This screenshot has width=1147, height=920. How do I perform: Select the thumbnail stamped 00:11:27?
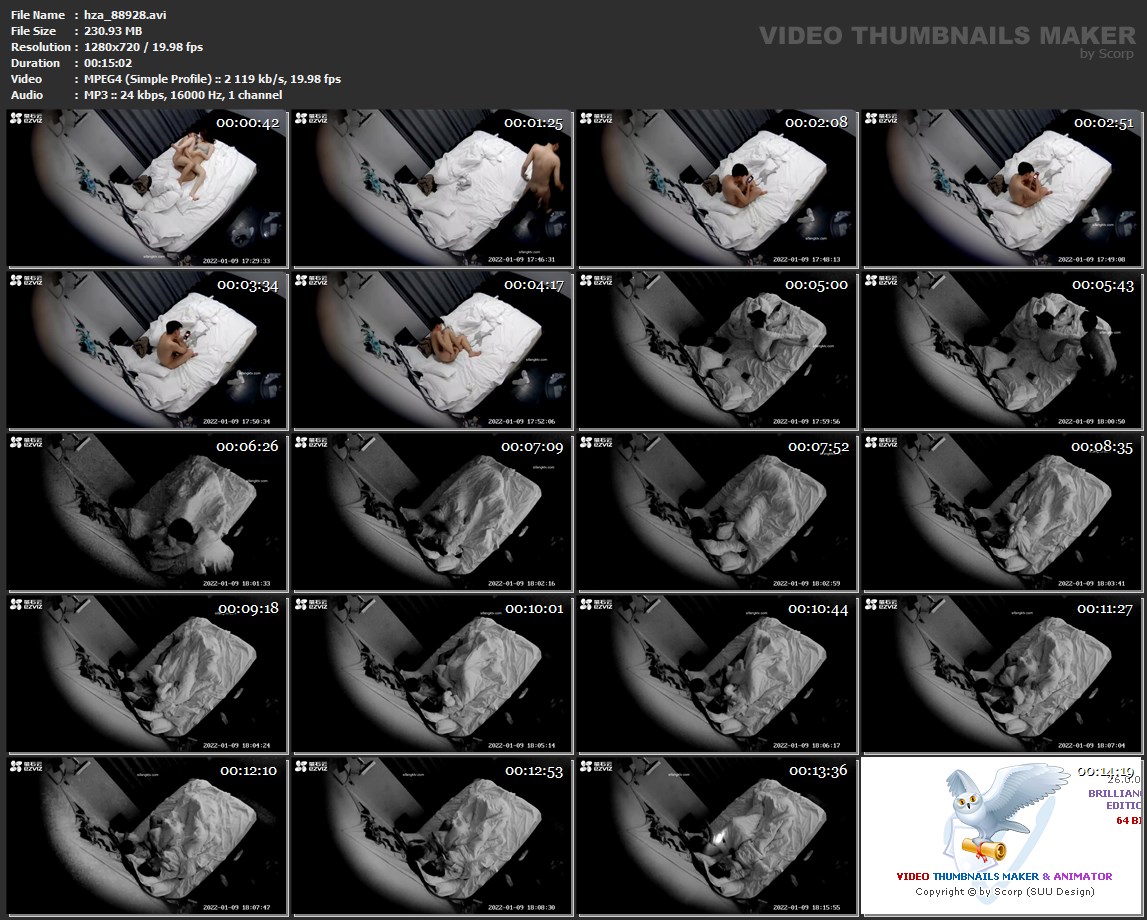point(1002,674)
